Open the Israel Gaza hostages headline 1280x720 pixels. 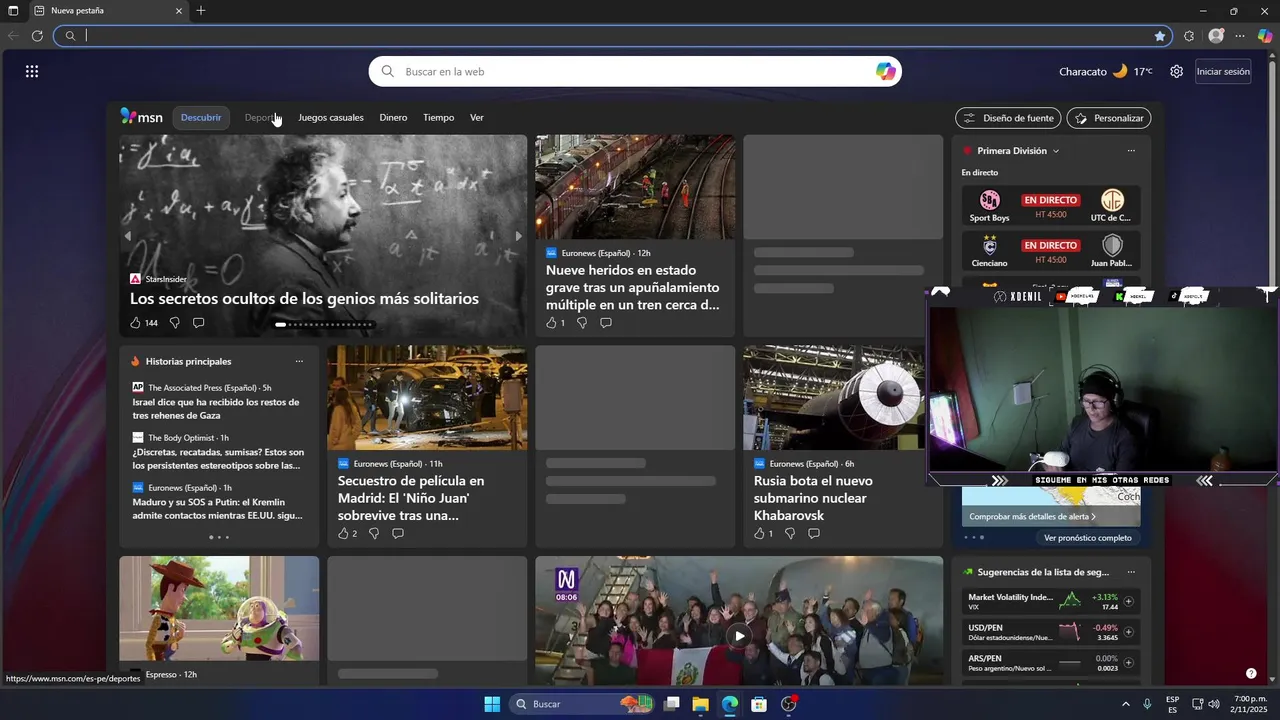click(216, 409)
